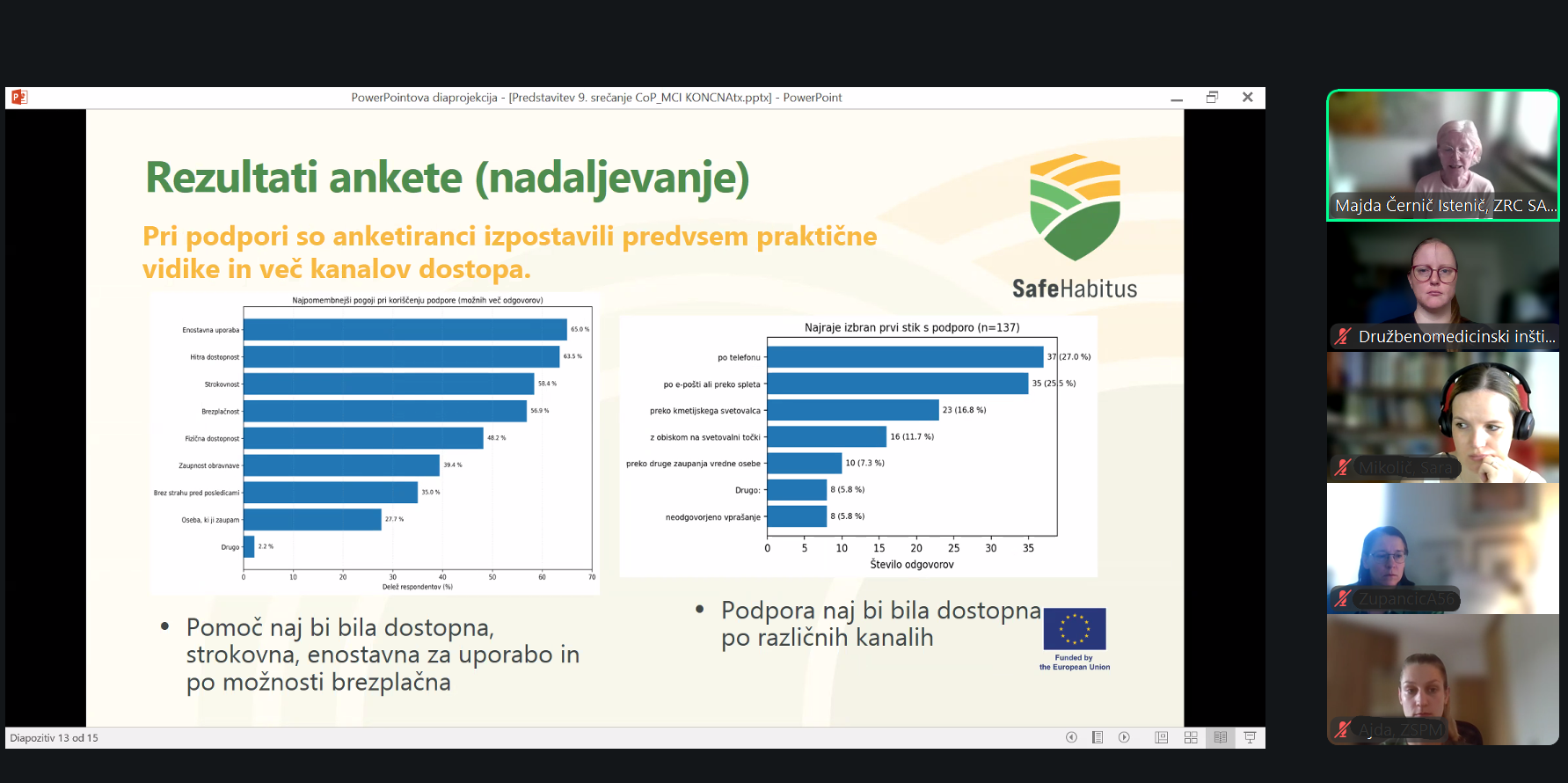Click muted microphone icon on ZupancicA56 tile
1568x783 pixels.
coord(1342,599)
